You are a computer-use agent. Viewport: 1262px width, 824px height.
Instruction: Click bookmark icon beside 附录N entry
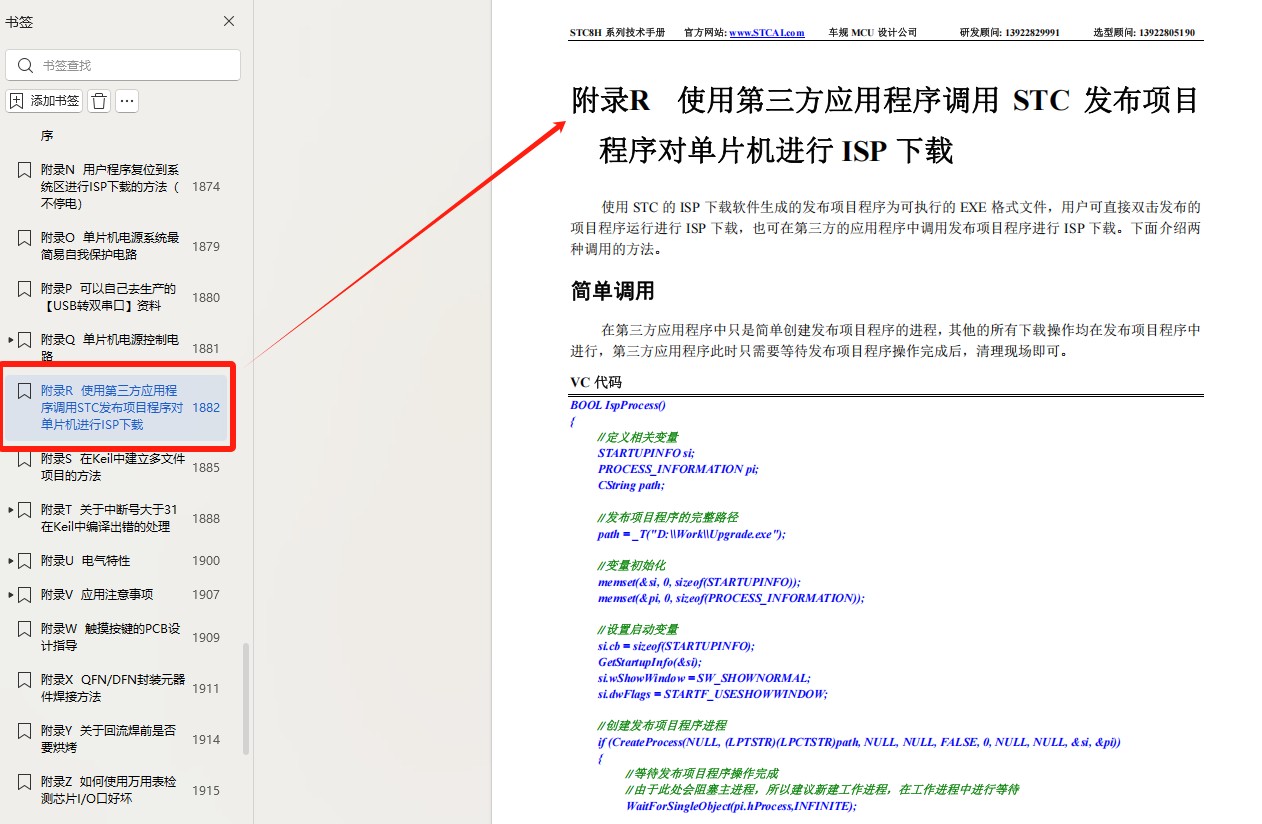25,170
